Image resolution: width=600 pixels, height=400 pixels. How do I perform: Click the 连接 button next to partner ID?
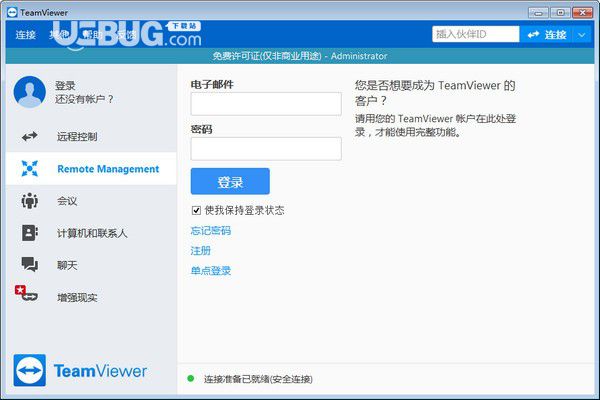546,35
